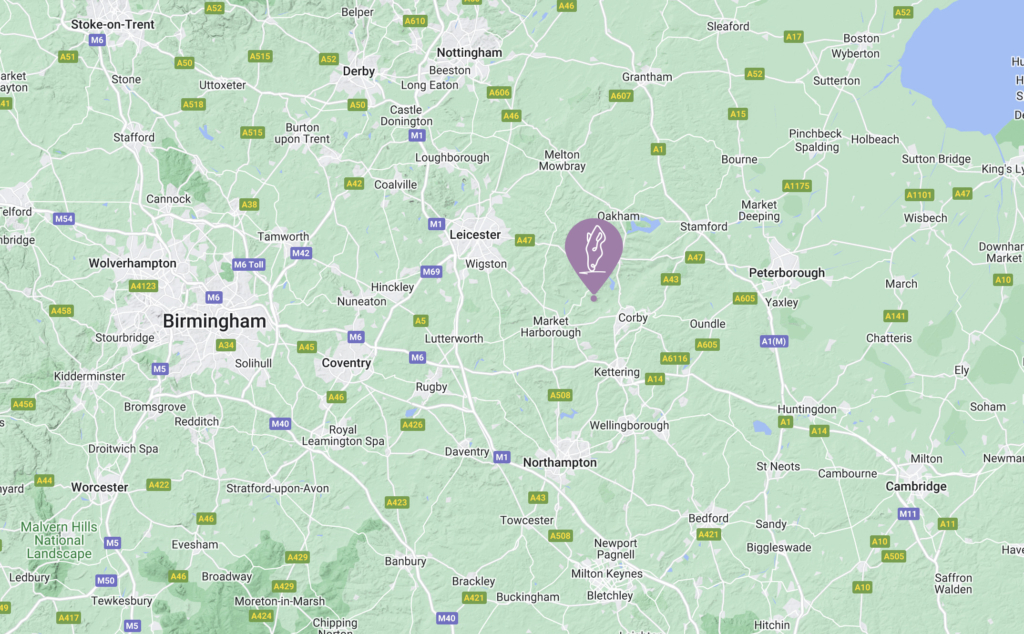Click the A47 road shield east of Leicester
The image size is (1024, 634).
click(x=524, y=240)
